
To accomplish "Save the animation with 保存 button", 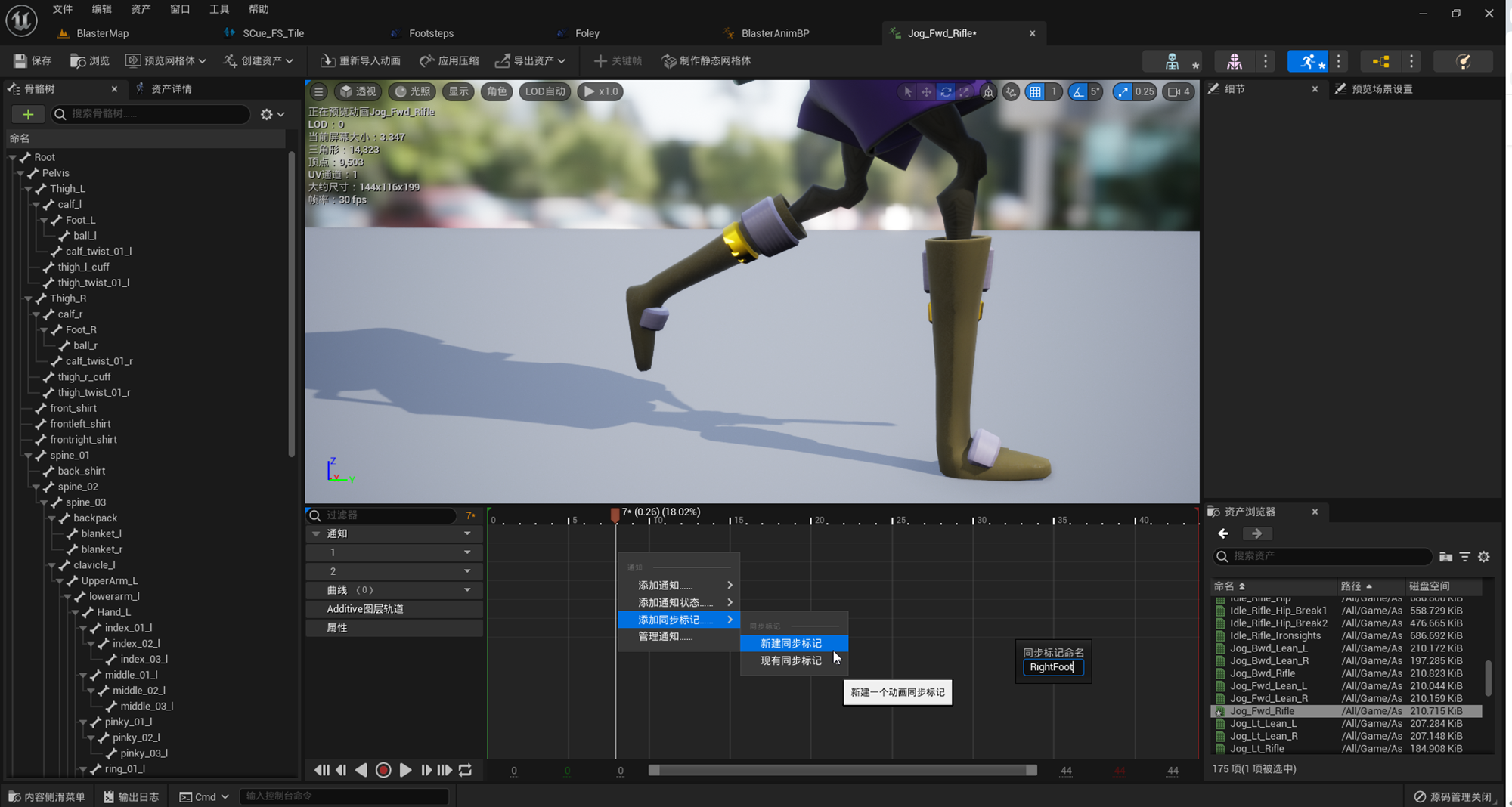I will pyautogui.click(x=33, y=60).
